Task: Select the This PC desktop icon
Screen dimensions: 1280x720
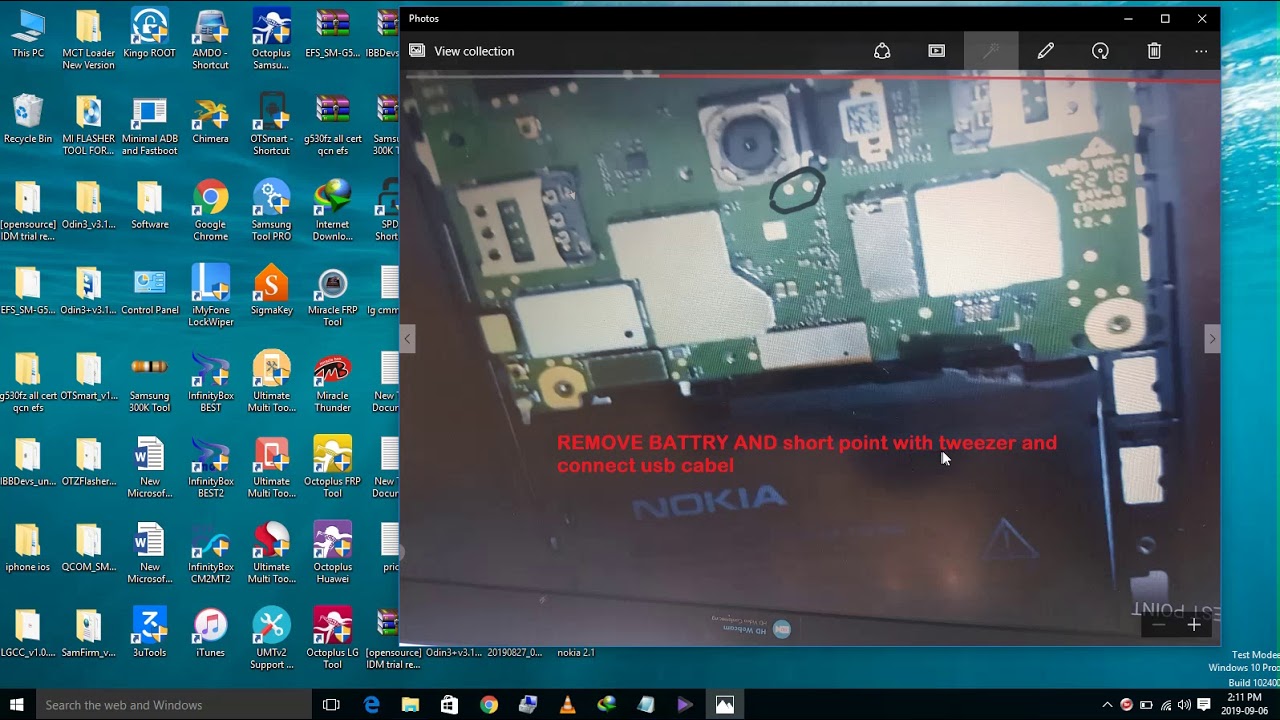Action: pyautogui.click(x=28, y=34)
